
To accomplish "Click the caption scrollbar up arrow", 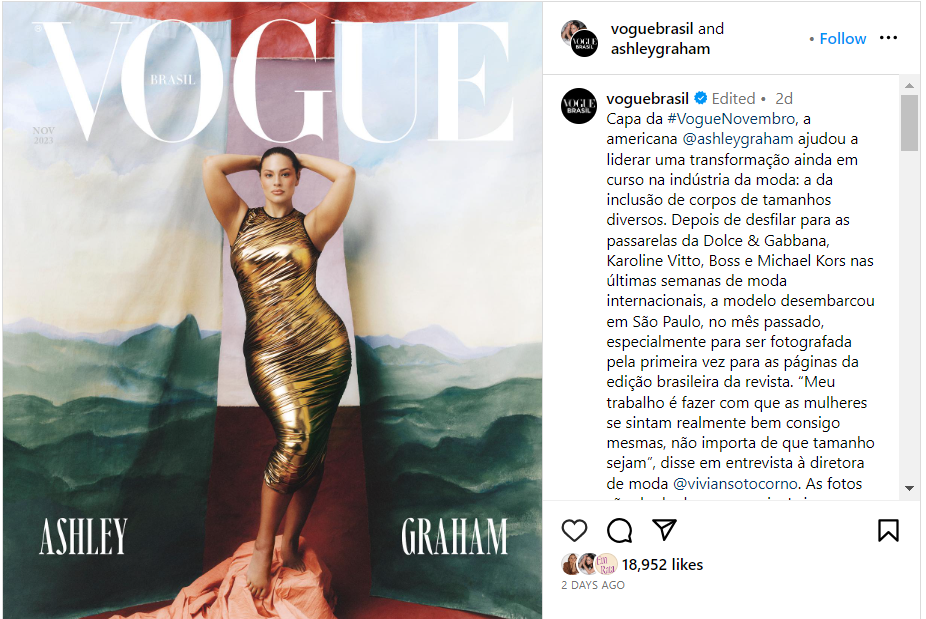I will click(x=909, y=86).
